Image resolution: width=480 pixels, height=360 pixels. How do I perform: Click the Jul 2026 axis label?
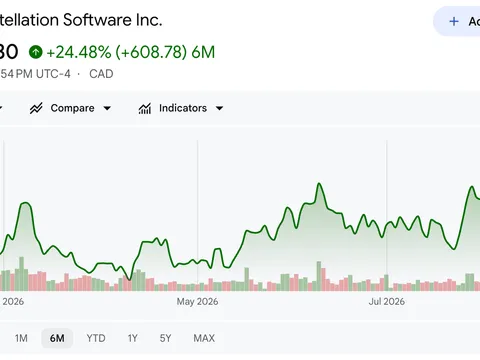(x=387, y=302)
